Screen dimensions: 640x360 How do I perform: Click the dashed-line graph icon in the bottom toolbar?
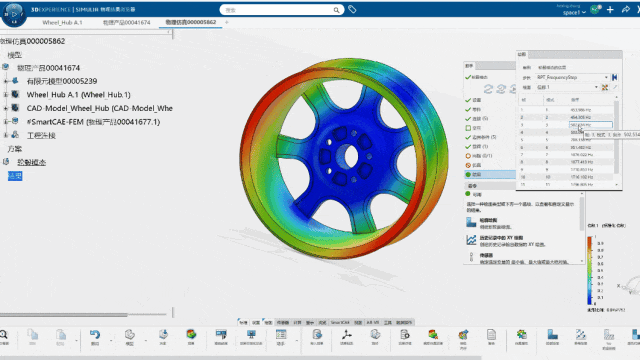580,335
